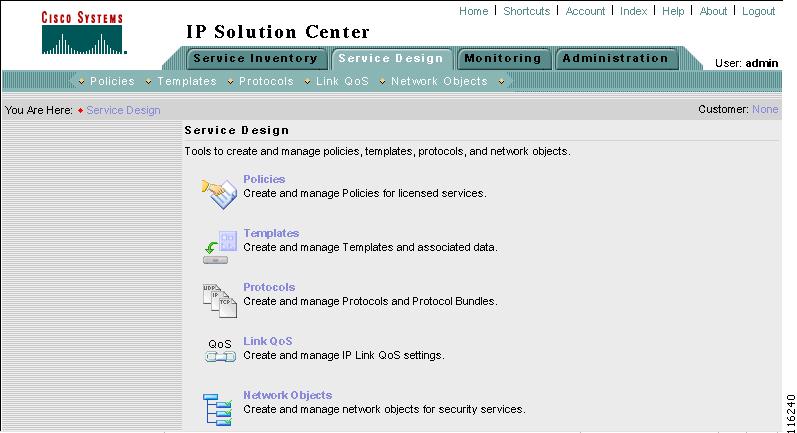The width and height of the screenshot is (797, 433).
Task: Click the Logout link
Action: (758, 11)
